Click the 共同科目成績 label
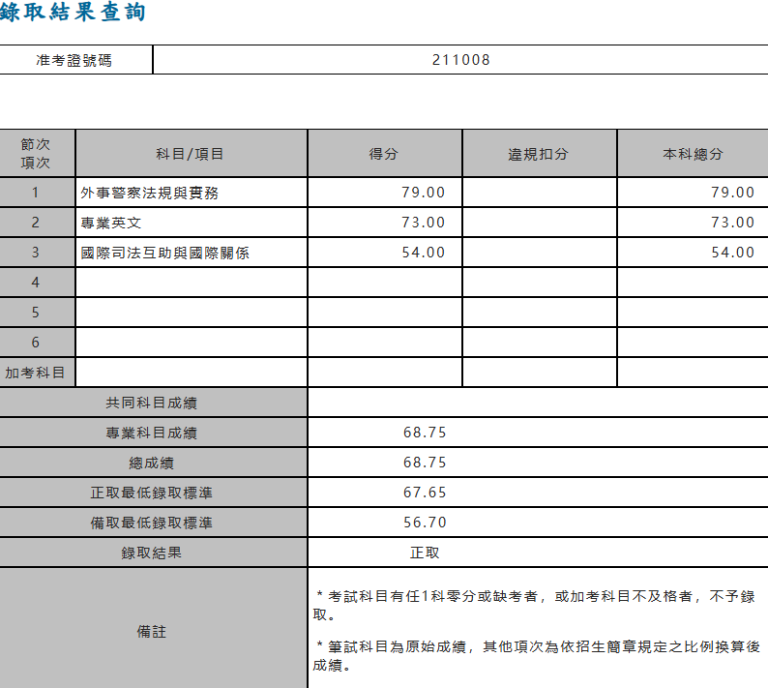This screenshot has width=768, height=688. [x=151, y=403]
